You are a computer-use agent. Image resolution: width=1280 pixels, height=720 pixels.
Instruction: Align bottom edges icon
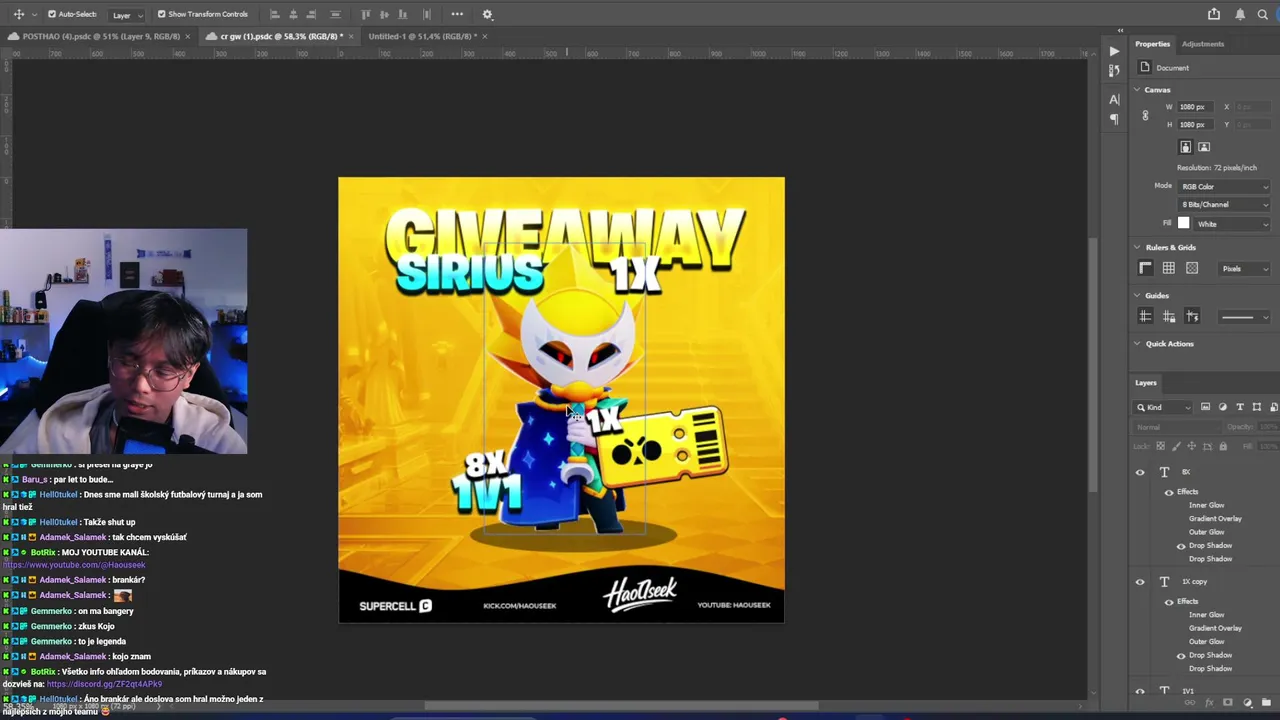tap(403, 14)
